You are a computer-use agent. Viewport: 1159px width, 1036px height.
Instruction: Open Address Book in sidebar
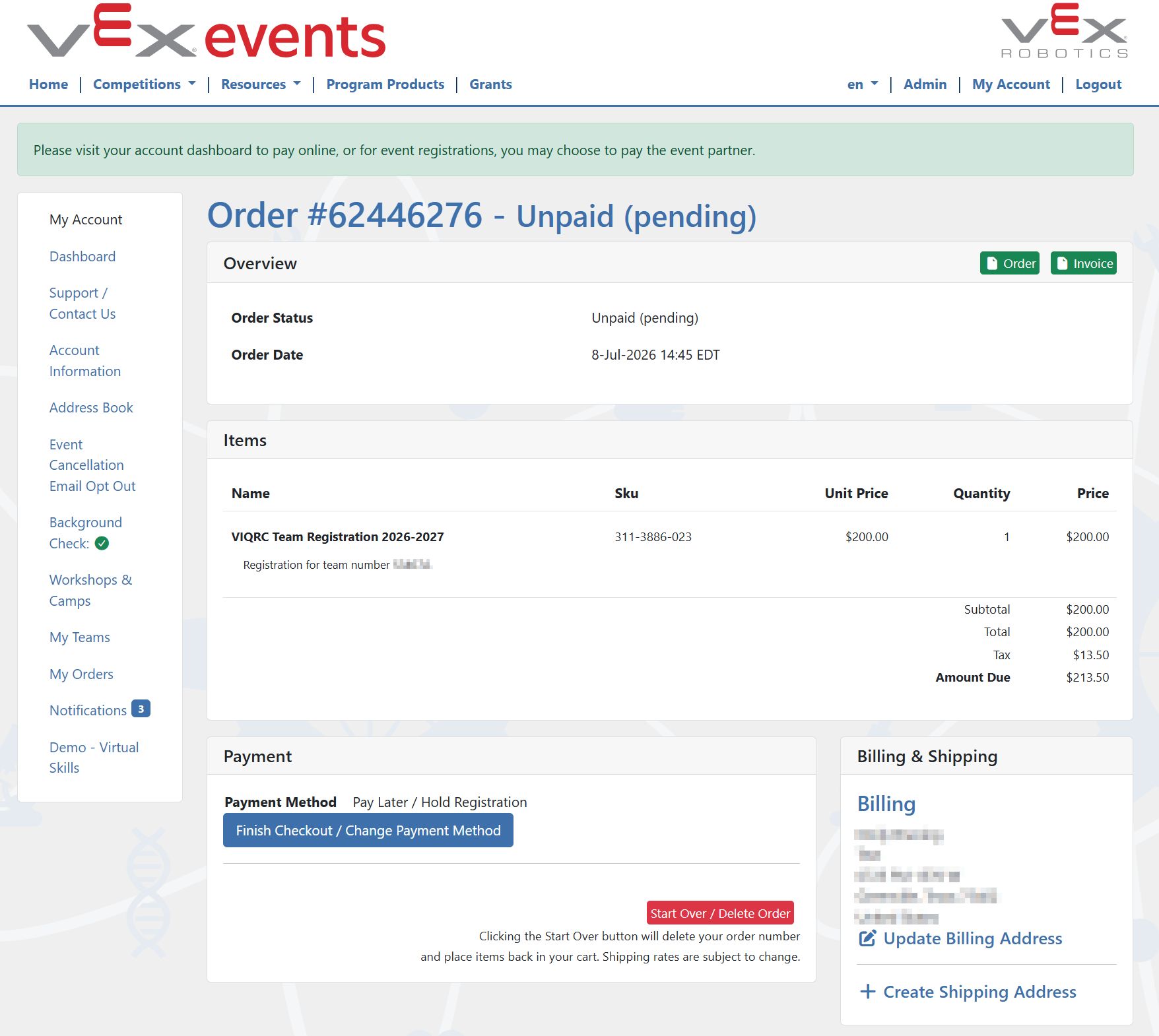[91, 407]
